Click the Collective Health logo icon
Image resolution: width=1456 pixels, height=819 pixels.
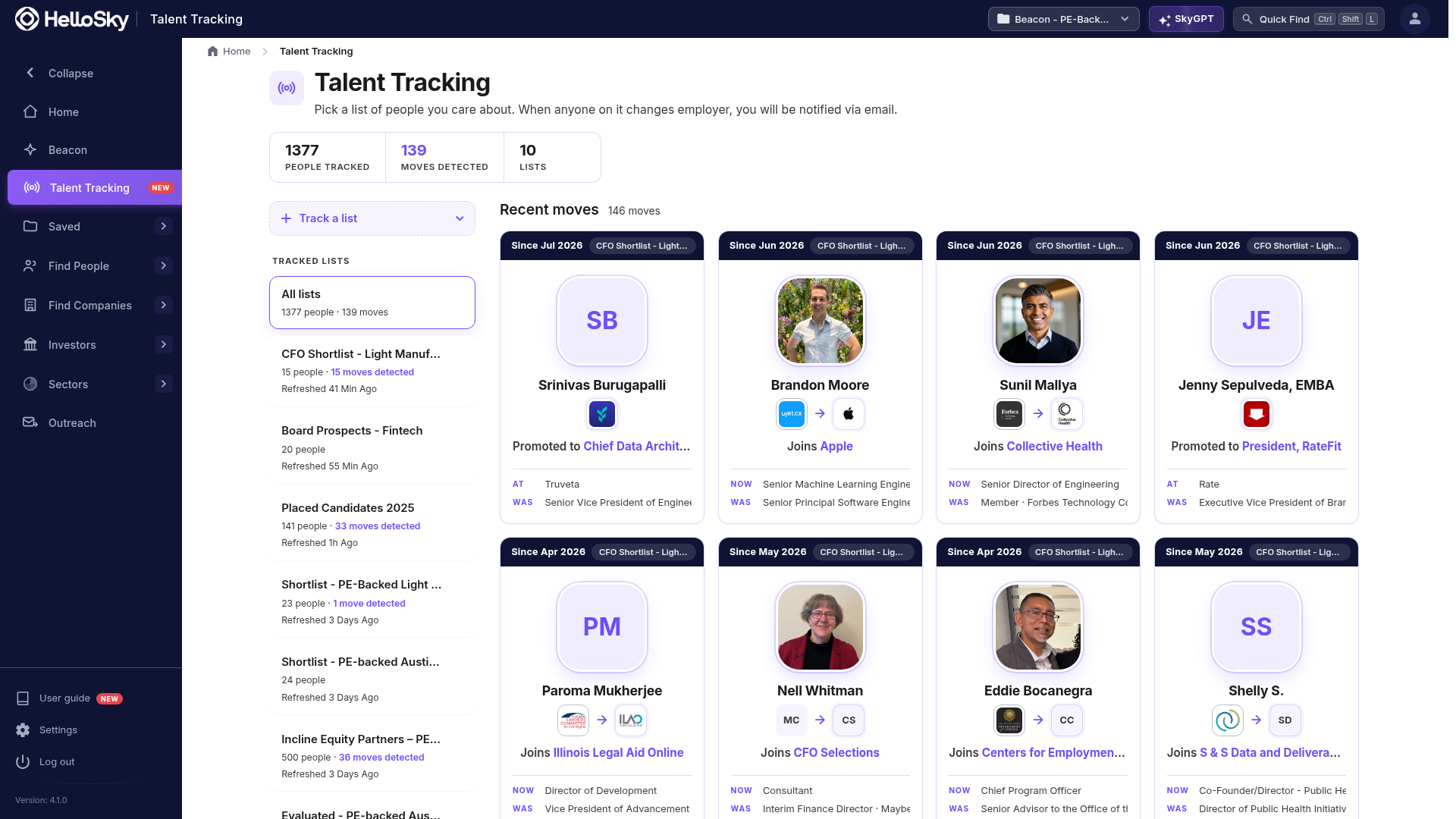[x=1067, y=414]
